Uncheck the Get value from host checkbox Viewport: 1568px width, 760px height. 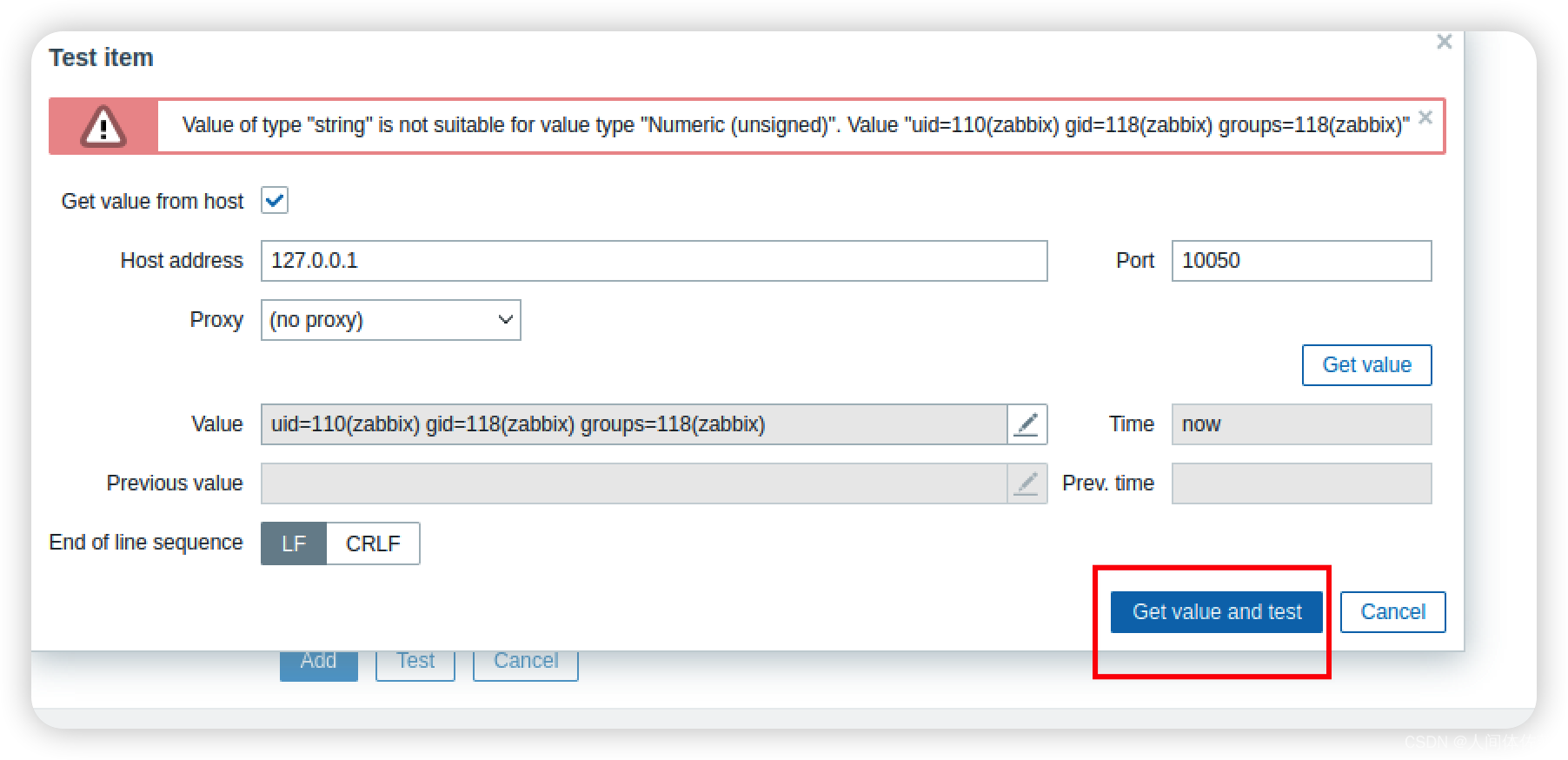click(x=275, y=201)
